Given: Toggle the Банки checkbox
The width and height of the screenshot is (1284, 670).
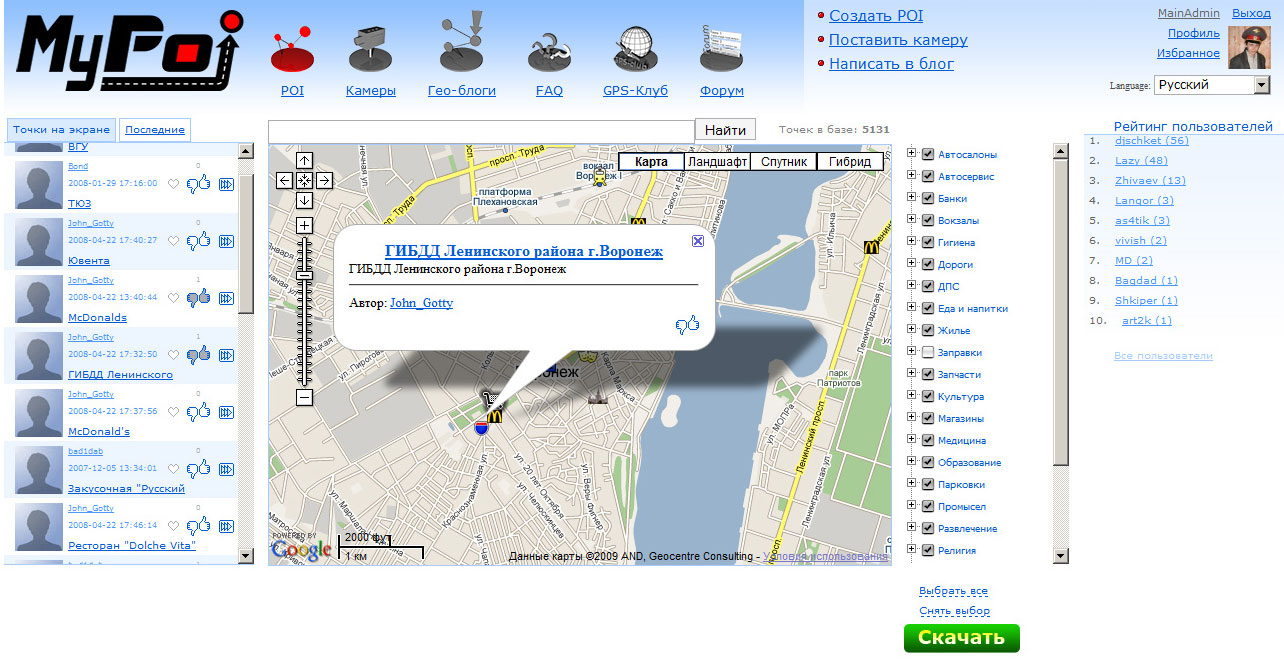Looking at the screenshot, I should click(x=928, y=198).
